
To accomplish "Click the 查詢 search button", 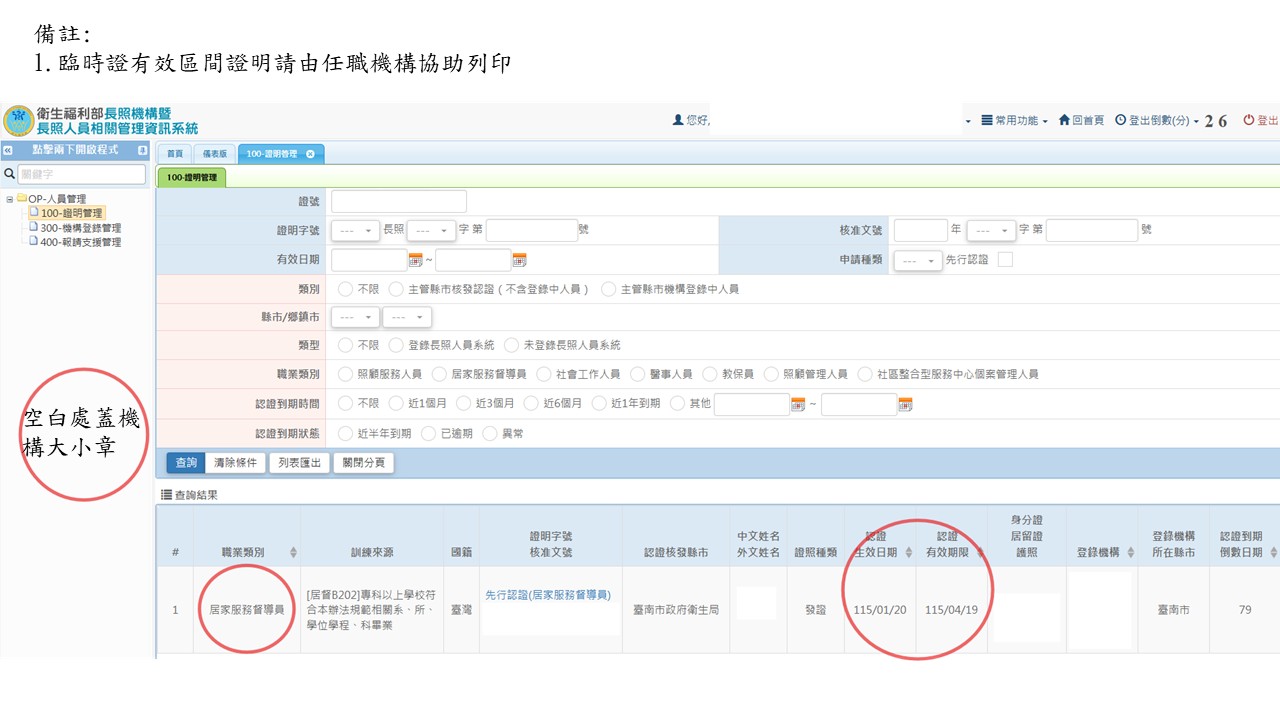I will click(x=185, y=463).
